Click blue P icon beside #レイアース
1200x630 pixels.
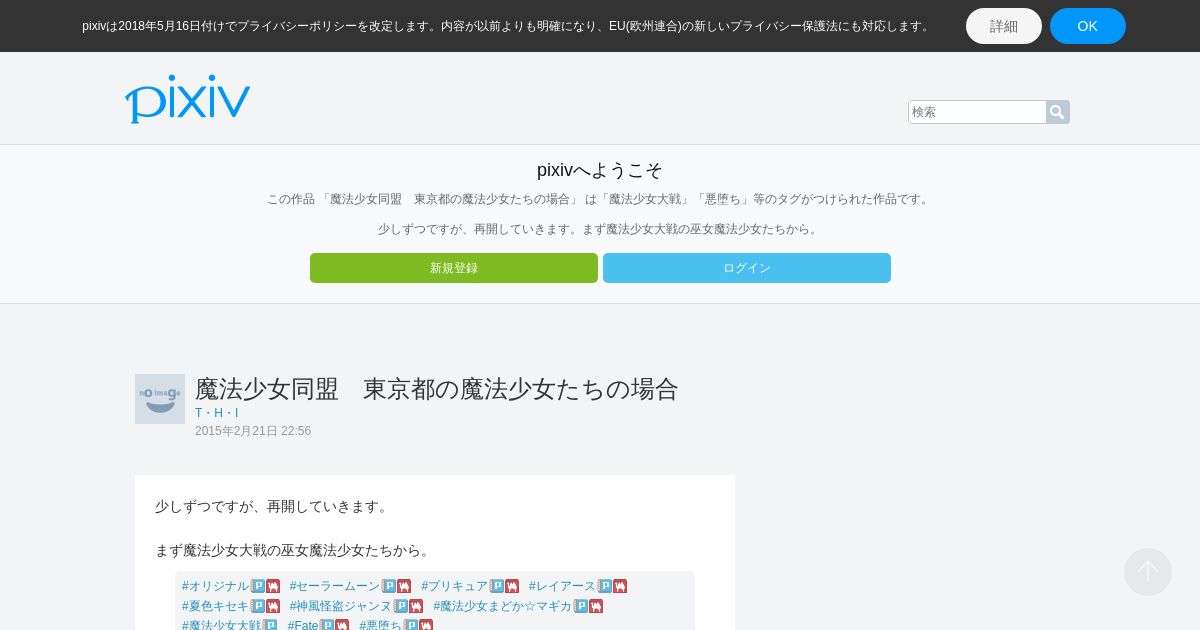point(605,586)
